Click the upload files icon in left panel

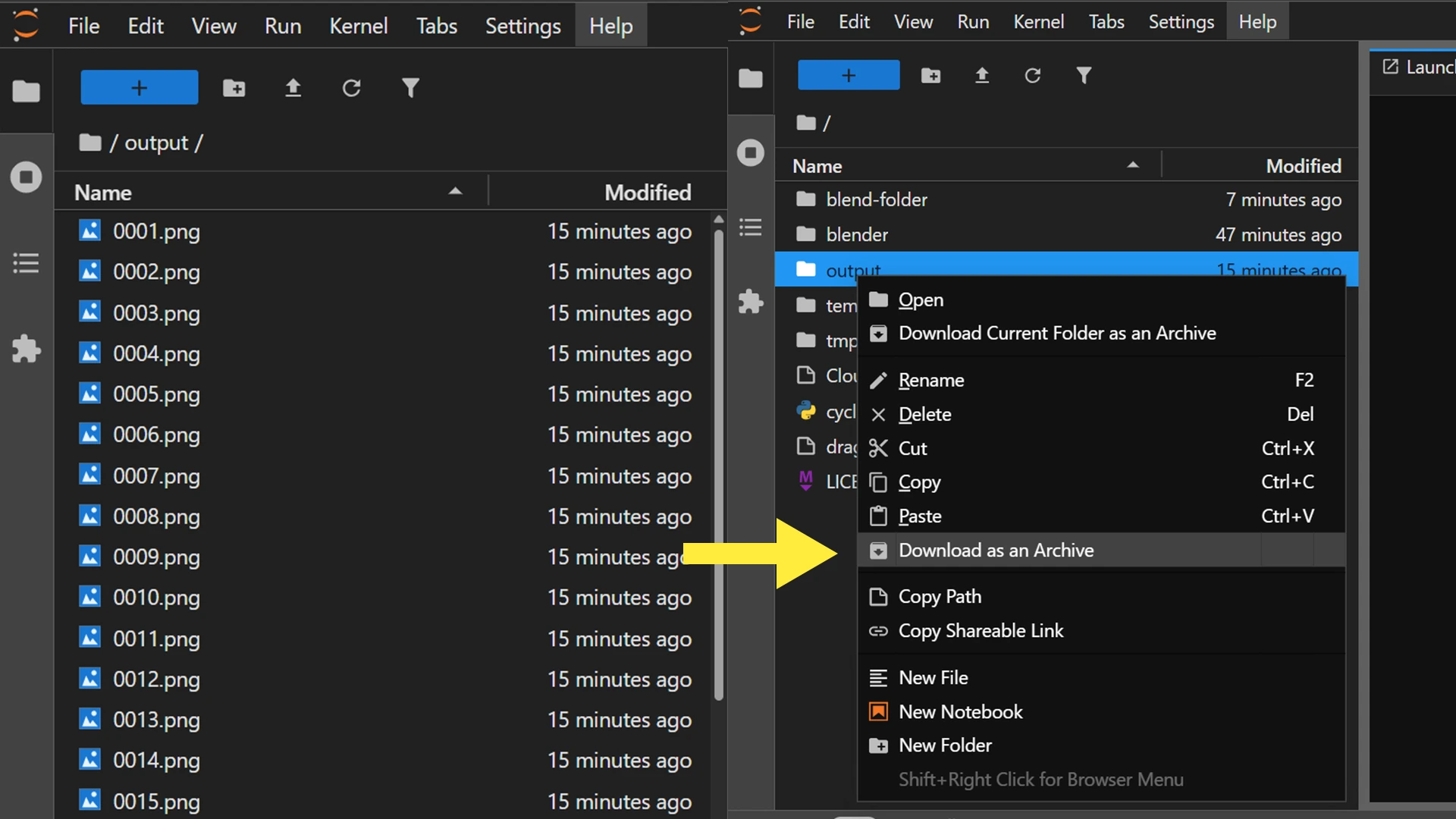point(293,88)
